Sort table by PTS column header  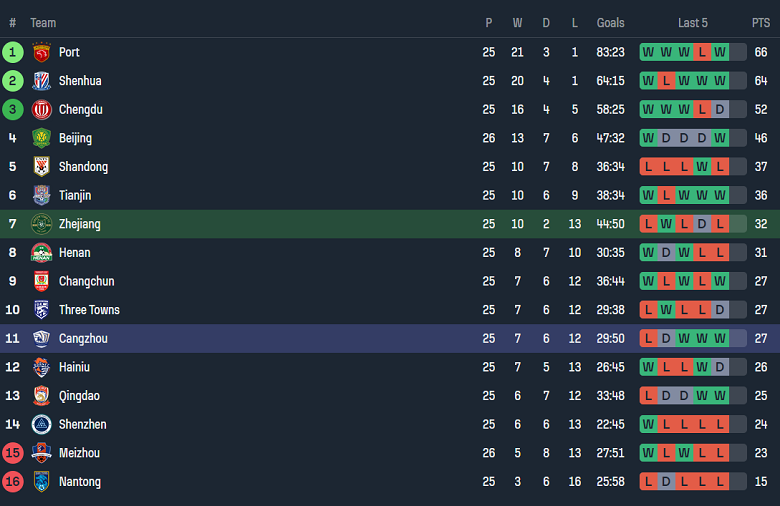[761, 23]
